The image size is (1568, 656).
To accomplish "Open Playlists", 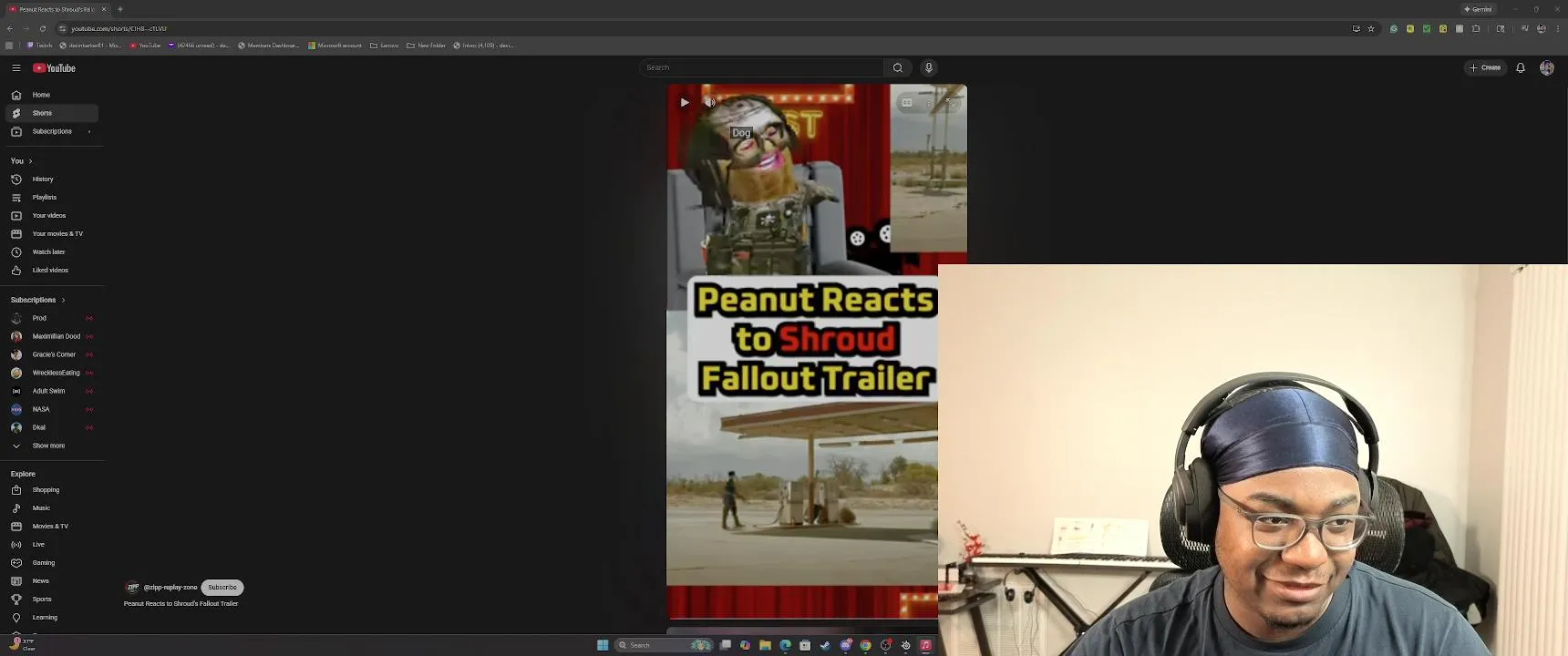I will [52, 198].
